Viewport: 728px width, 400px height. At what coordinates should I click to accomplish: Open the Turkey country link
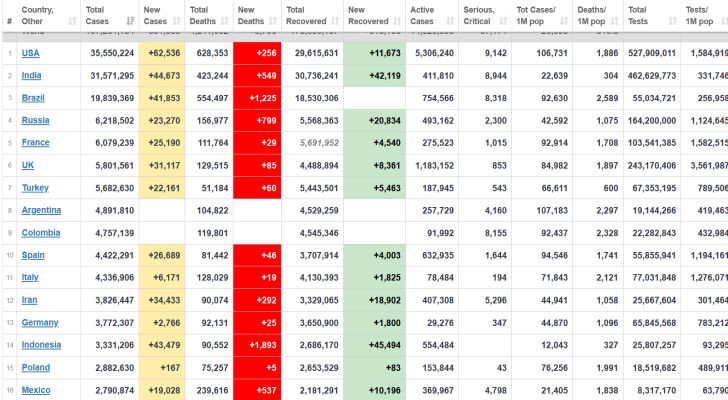pyautogui.click(x=35, y=188)
